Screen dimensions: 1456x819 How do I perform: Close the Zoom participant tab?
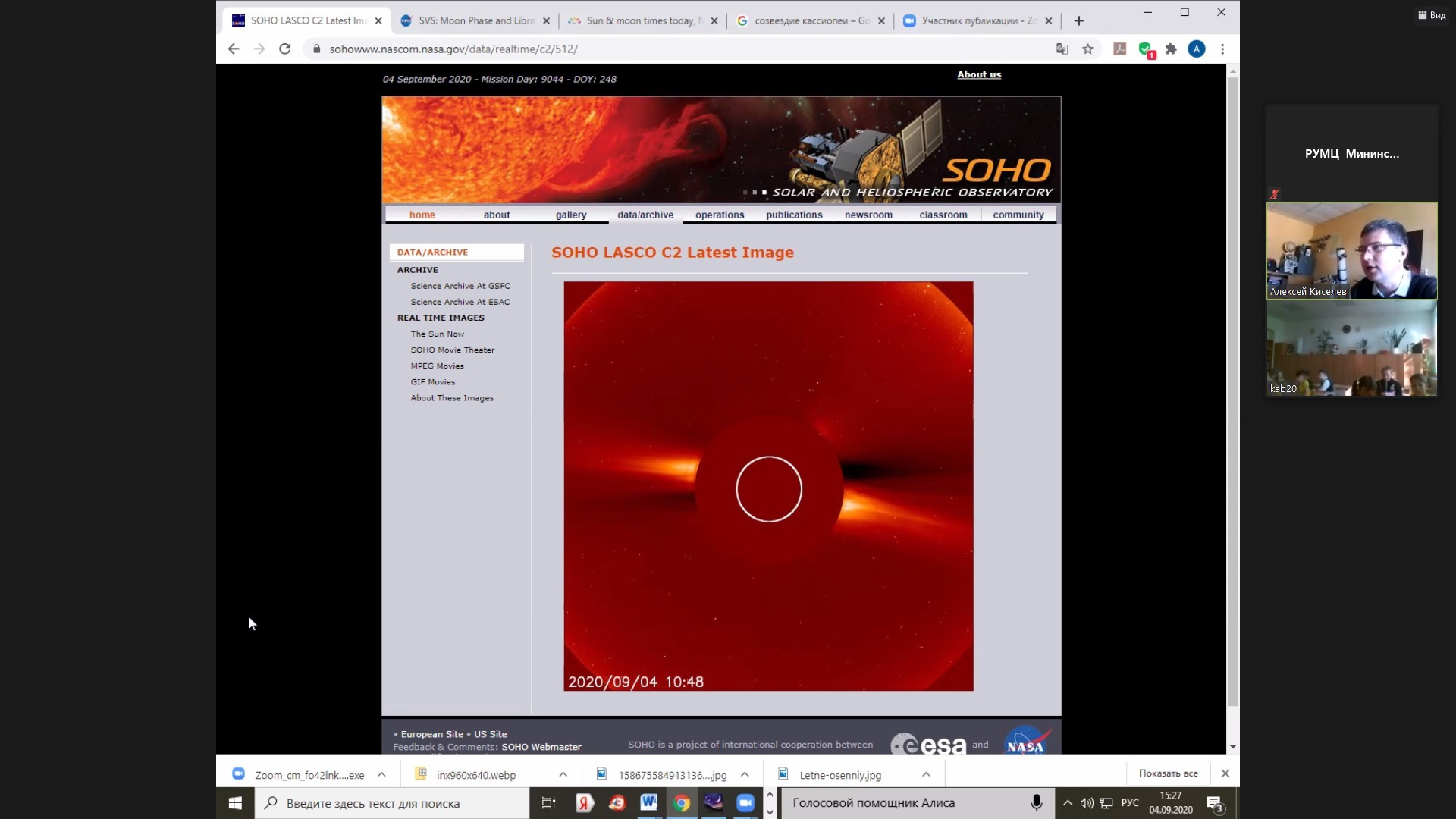pyautogui.click(x=1049, y=20)
